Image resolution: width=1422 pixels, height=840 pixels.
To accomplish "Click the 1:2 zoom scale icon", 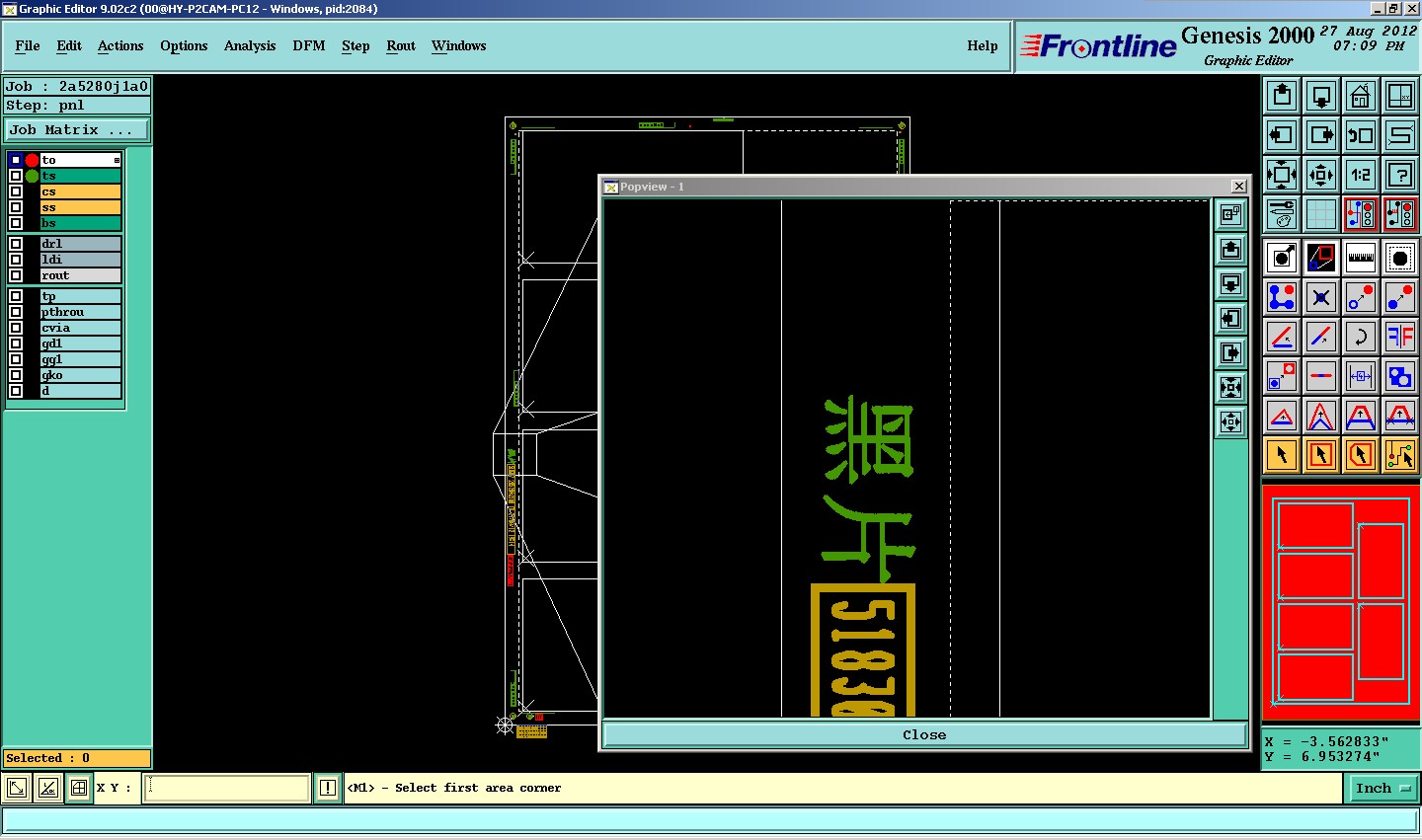I will [1361, 175].
